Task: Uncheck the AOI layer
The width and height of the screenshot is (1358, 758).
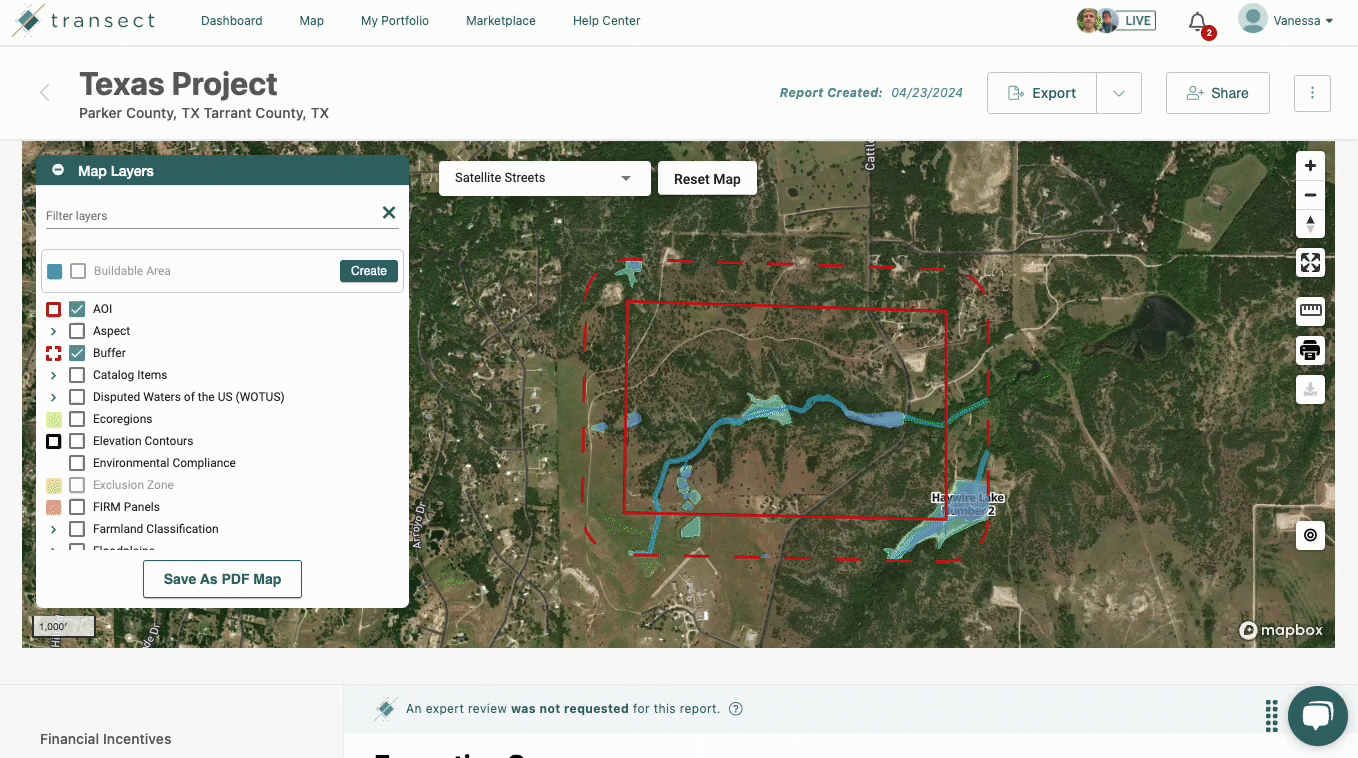Action: tap(77, 309)
